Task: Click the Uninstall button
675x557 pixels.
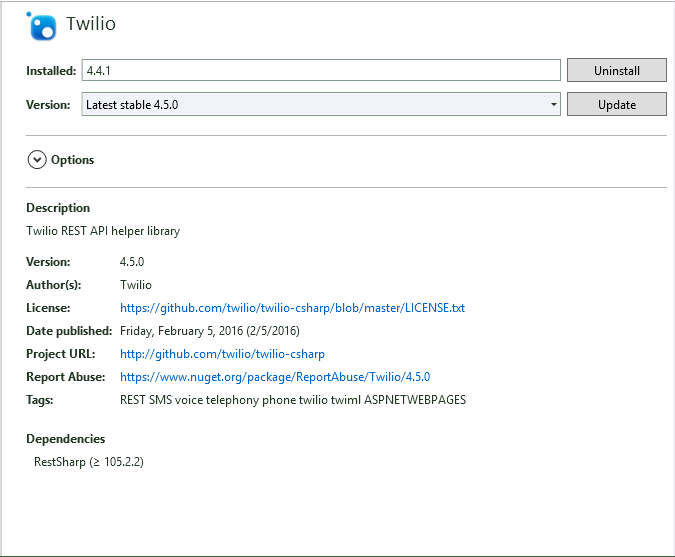Action: [x=616, y=70]
